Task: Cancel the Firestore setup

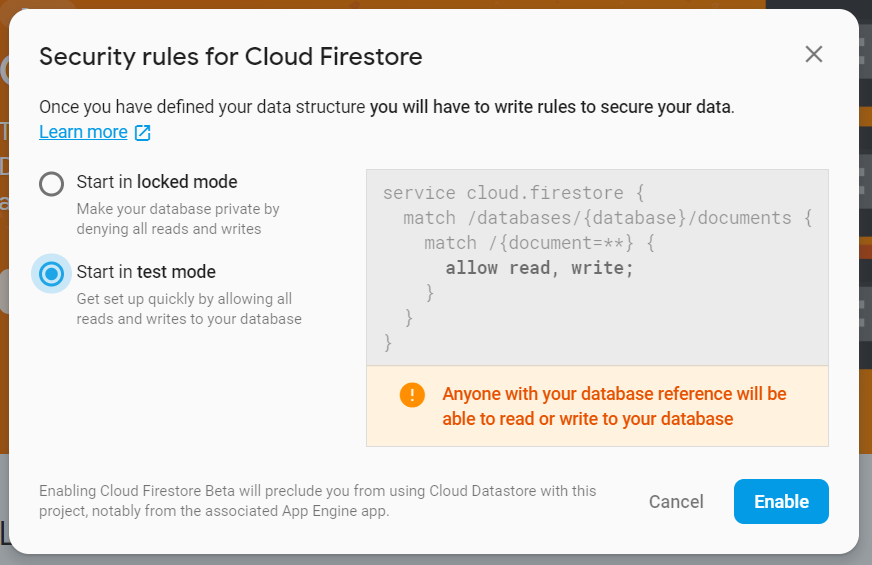Action: point(676,502)
